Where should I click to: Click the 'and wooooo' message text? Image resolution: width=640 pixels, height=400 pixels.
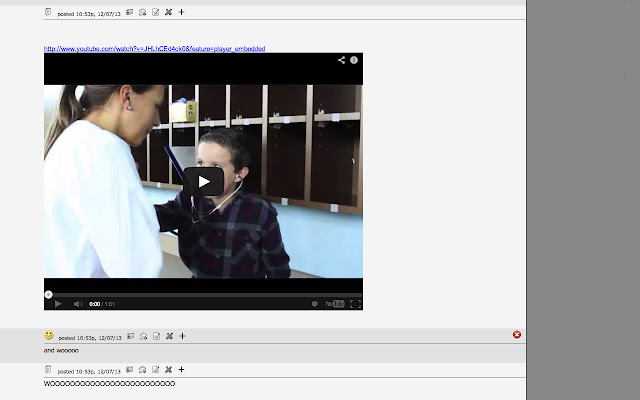(61, 350)
